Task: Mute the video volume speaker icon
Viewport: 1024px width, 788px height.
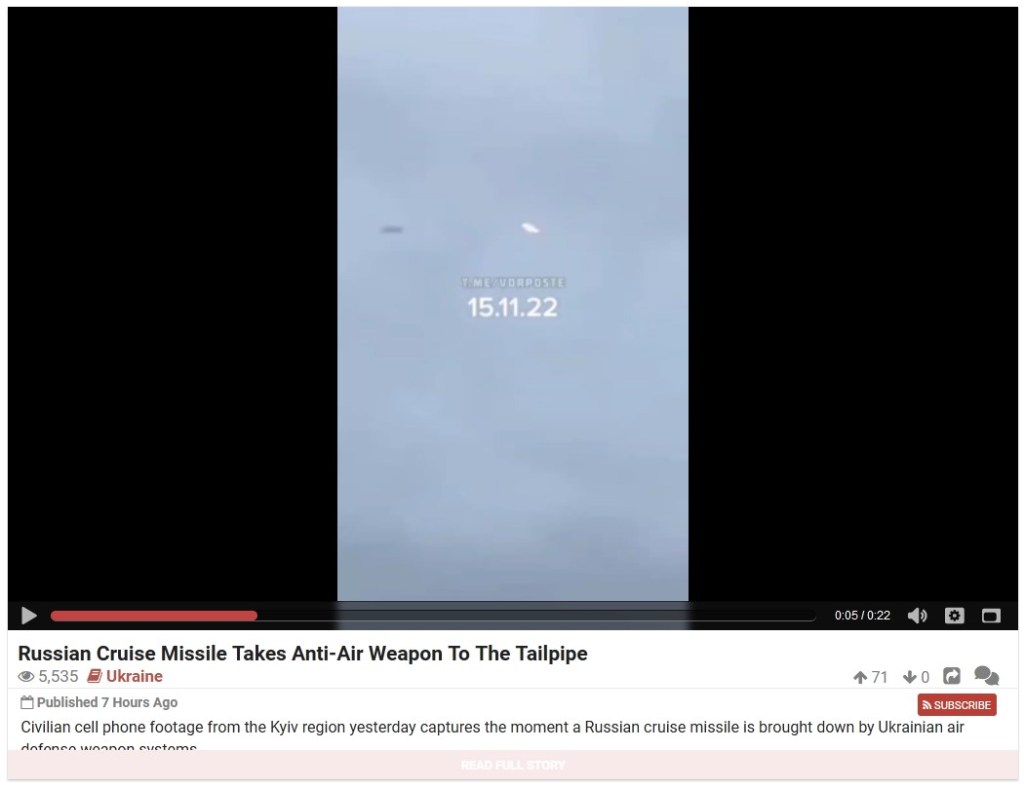Action: tap(918, 616)
